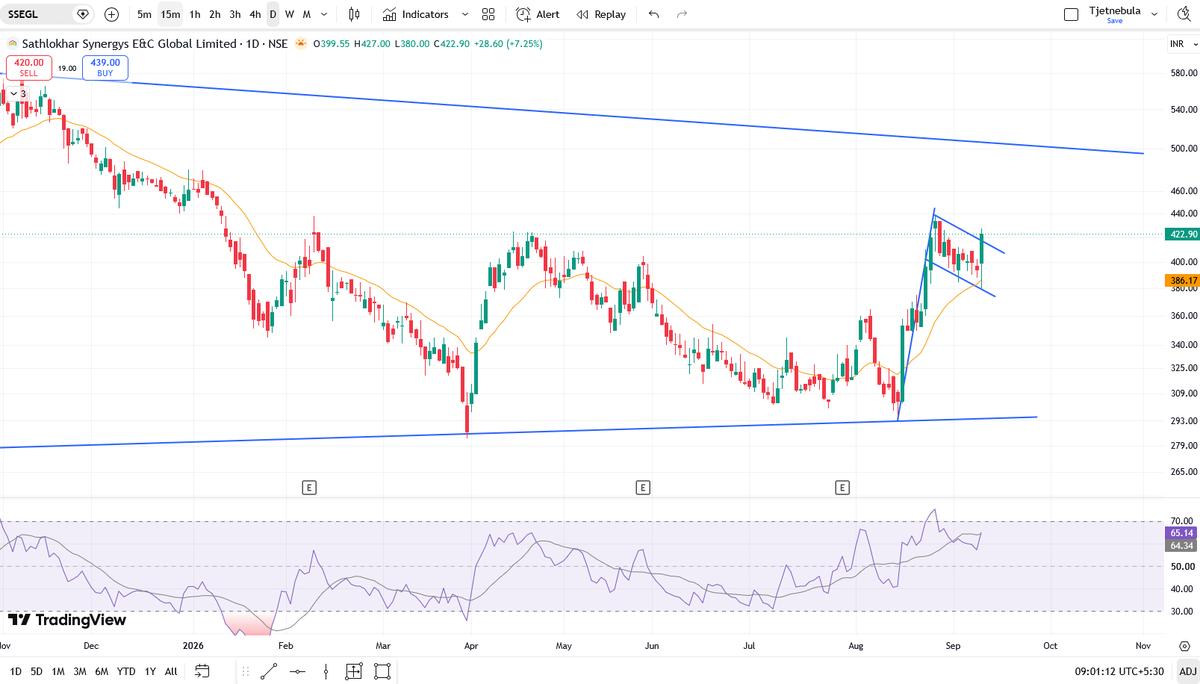1200x684 pixels.
Task: Open the indicator templates grid icon
Action: click(488, 14)
